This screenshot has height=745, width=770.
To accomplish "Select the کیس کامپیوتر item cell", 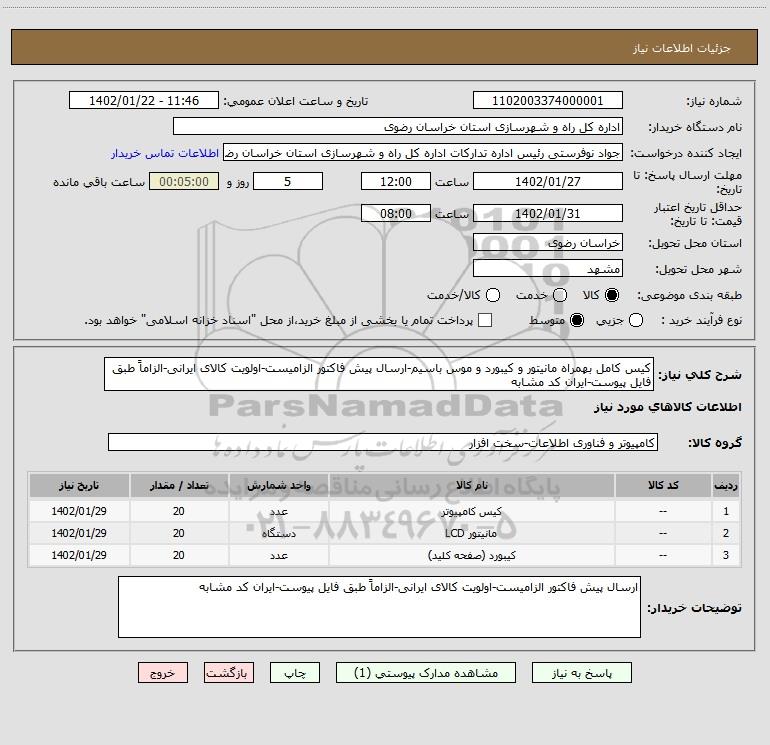I will [x=471, y=511].
